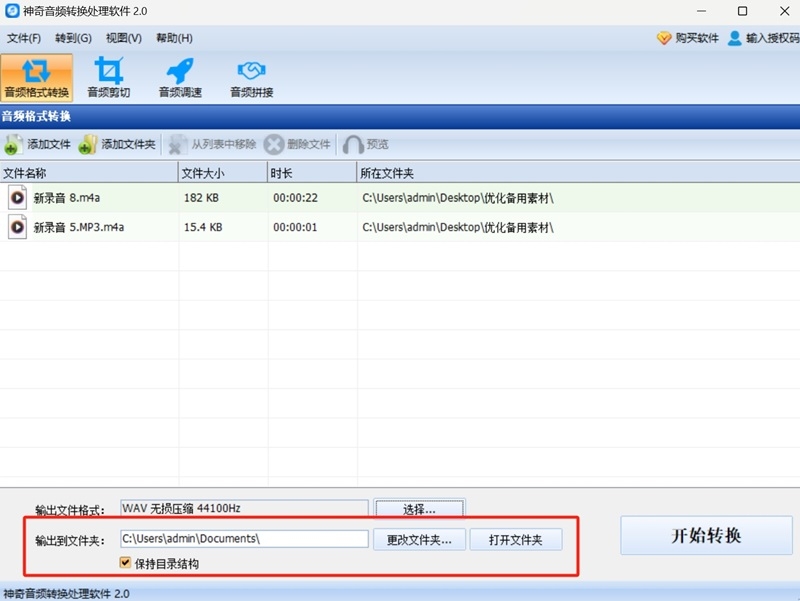Open the 文件(F) menu
The image size is (800, 601).
click(23, 38)
